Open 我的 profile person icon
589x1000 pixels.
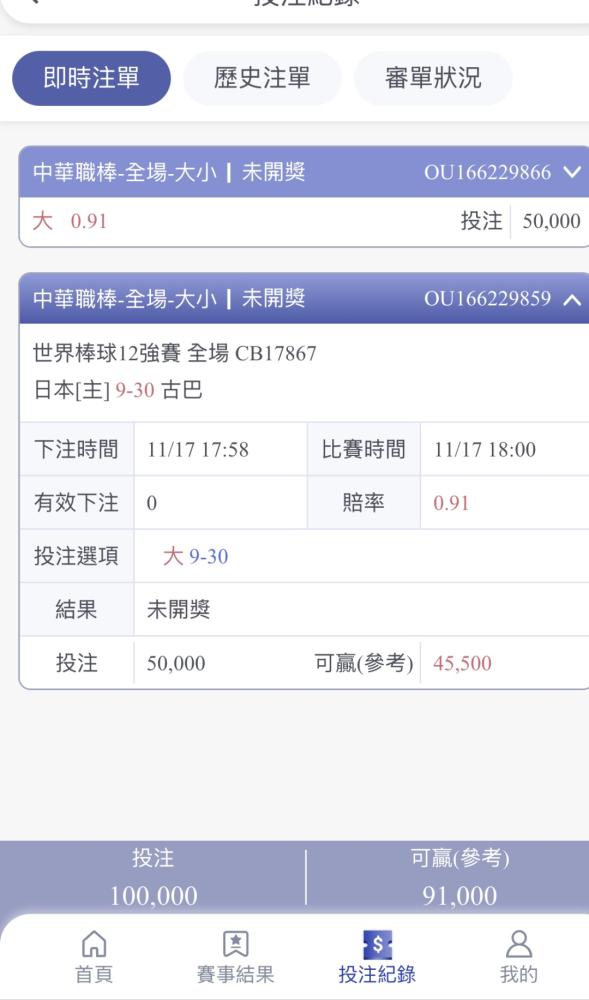(x=518, y=943)
